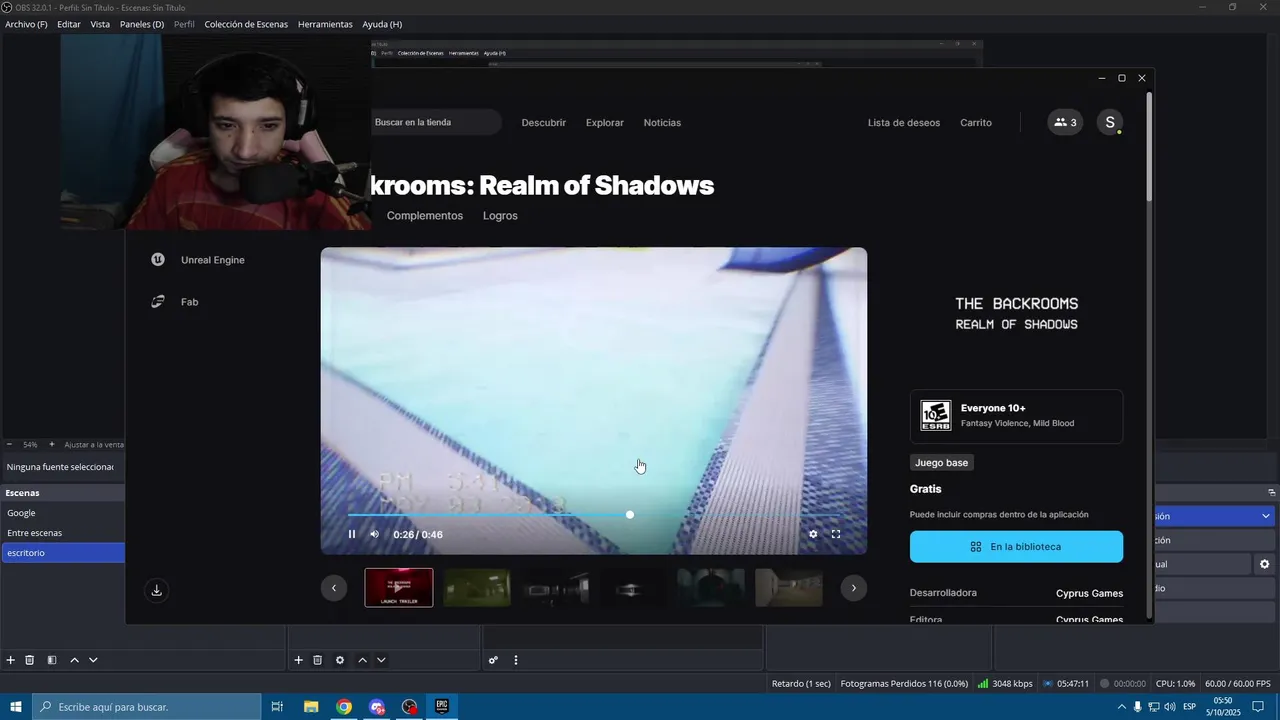Move selected source down
The height and width of the screenshot is (720, 1280).
(x=381, y=660)
